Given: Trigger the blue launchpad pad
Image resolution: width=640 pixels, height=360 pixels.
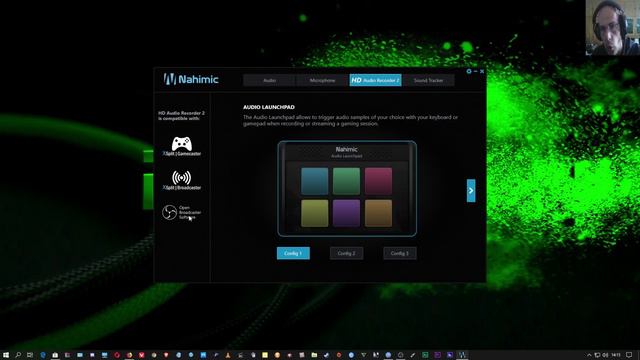Looking at the screenshot, I should pos(314,181).
